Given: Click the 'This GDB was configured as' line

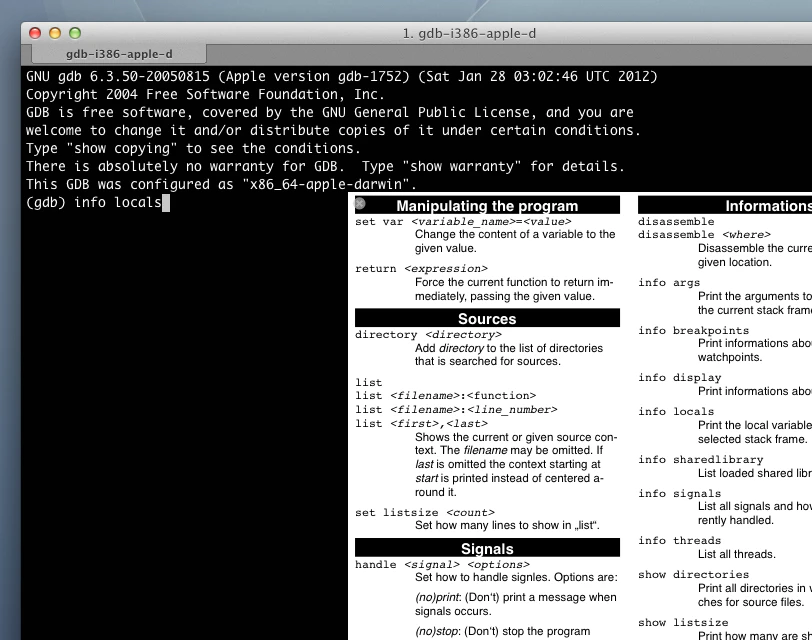Looking at the screenshot, I should click(x=221, y=184).
